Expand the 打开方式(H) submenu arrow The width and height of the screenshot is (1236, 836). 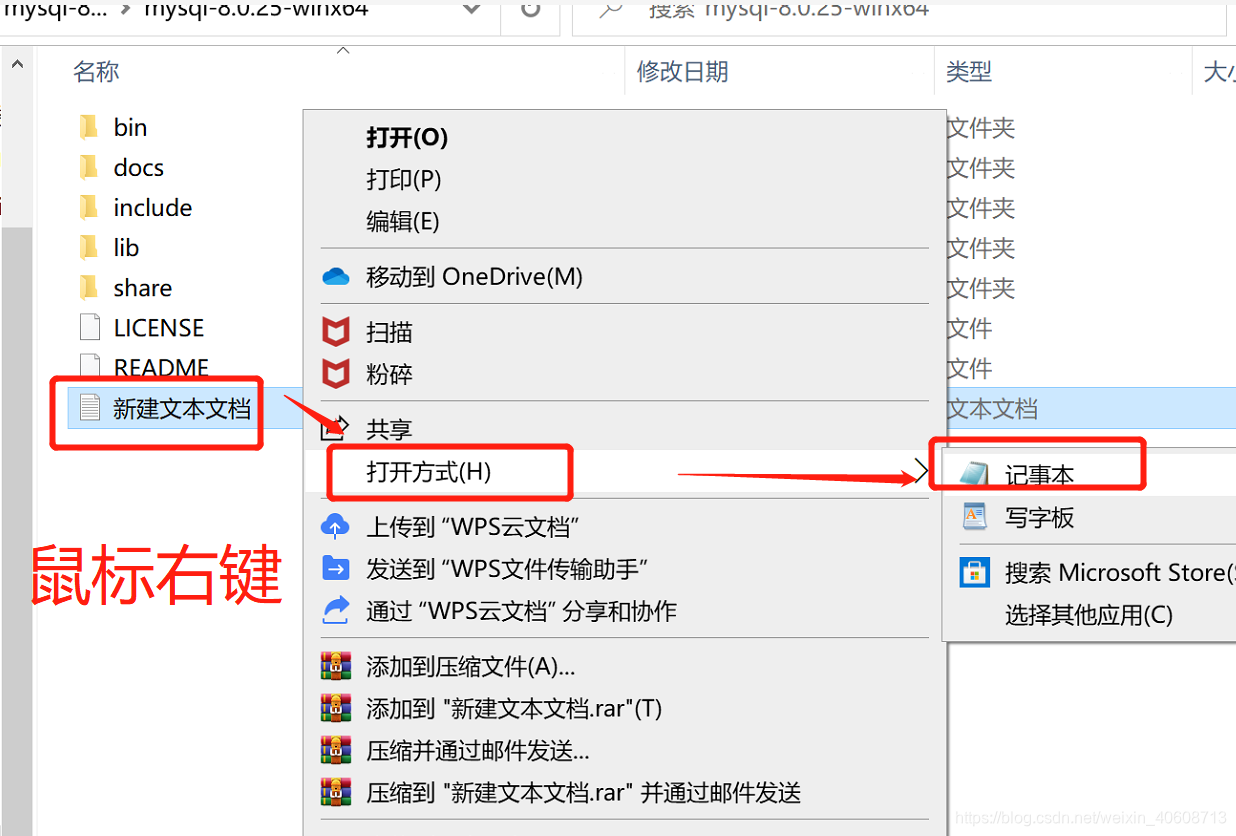(922, 471)
